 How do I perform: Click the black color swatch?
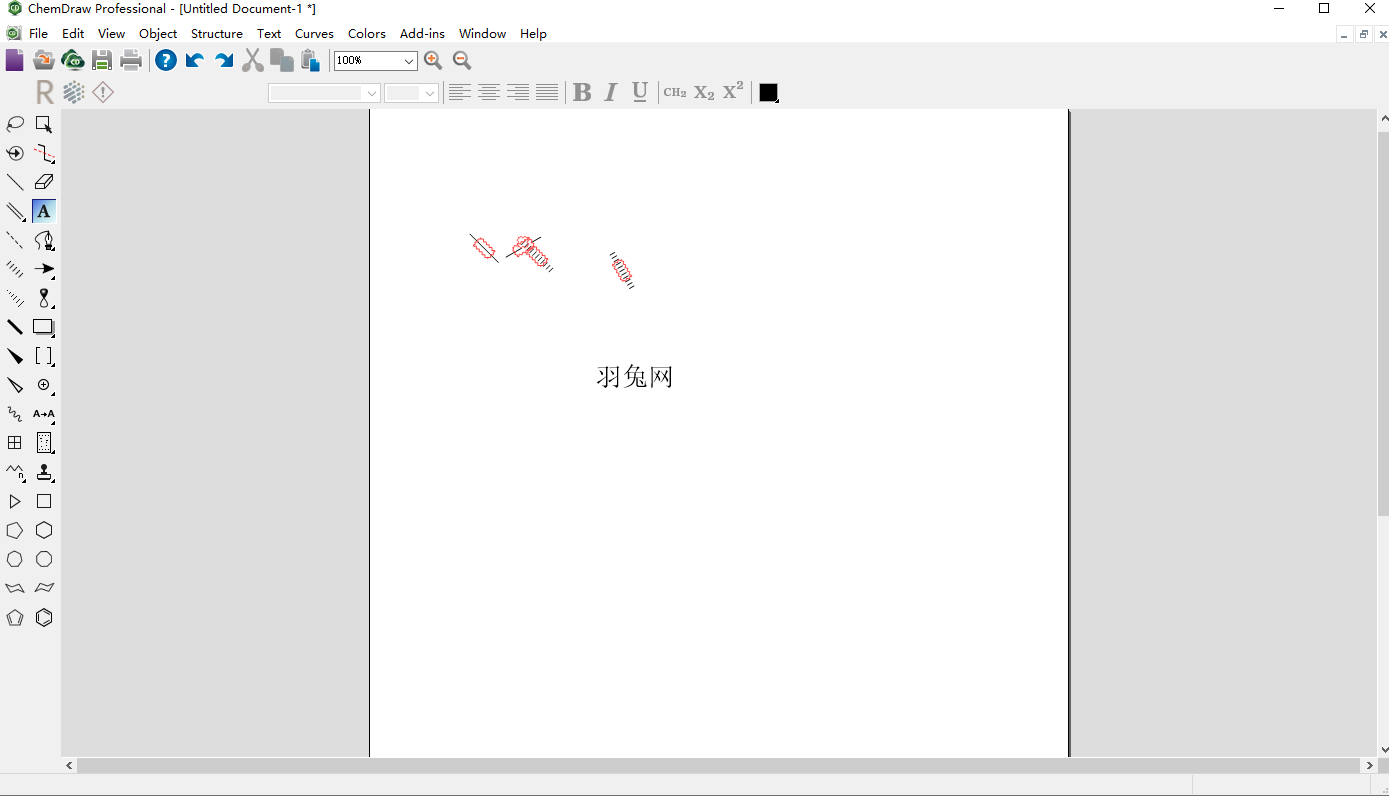click(768, 93)
